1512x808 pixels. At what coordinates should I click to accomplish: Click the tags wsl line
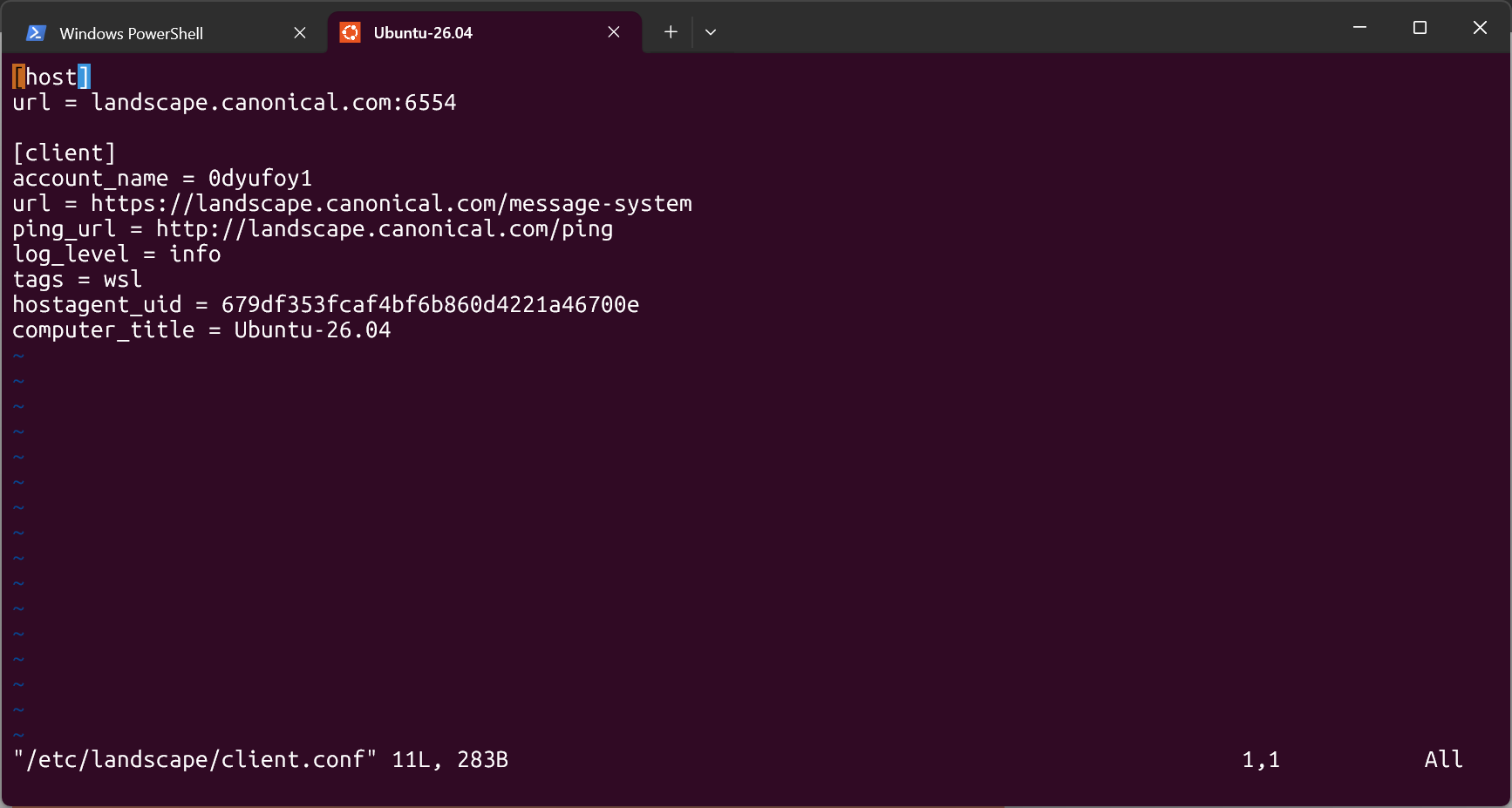(77, 279)
